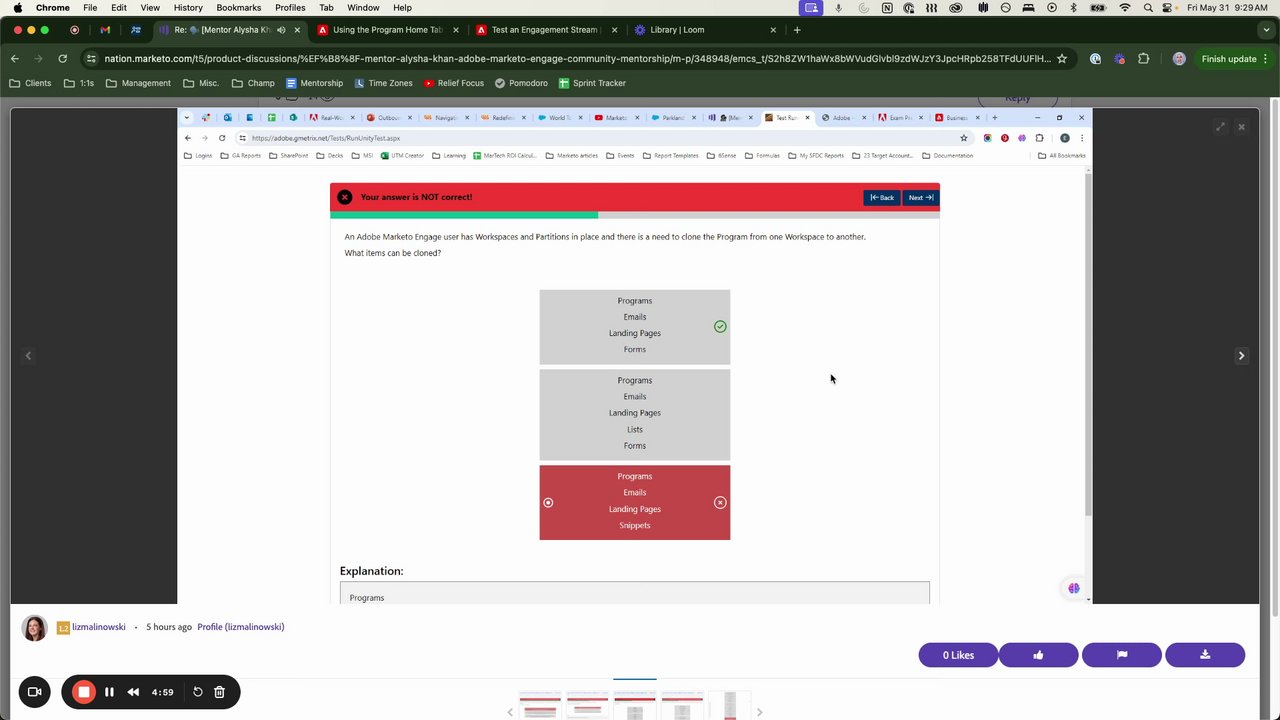The width and height of the screenshot is (1280, 720).
Task: Open a new Chrome tab
Action: click(797, 30)
